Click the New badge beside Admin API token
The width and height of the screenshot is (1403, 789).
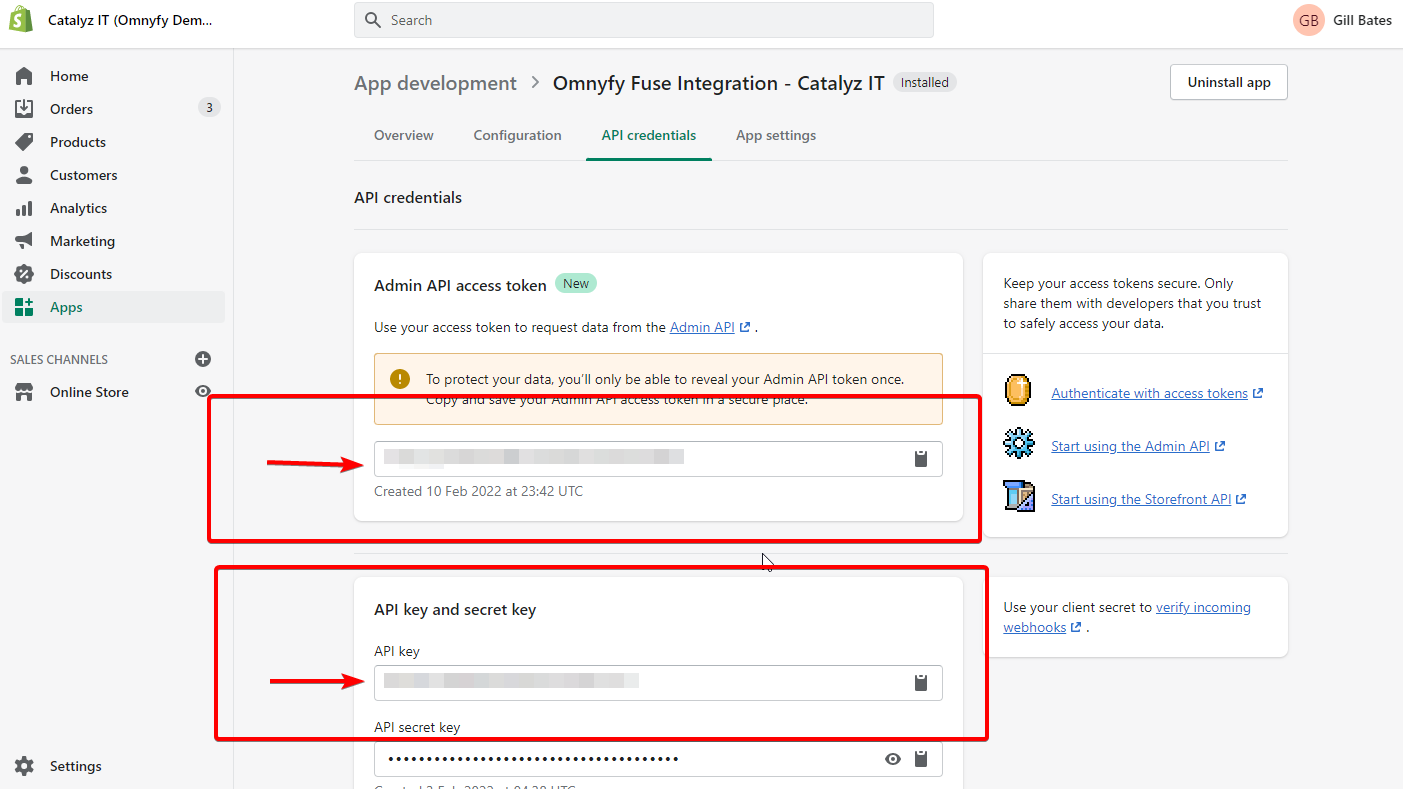(576, 284)
